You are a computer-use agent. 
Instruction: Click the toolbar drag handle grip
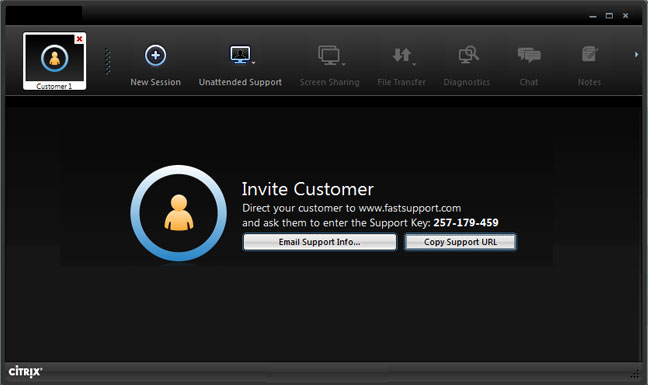point(108,61)
